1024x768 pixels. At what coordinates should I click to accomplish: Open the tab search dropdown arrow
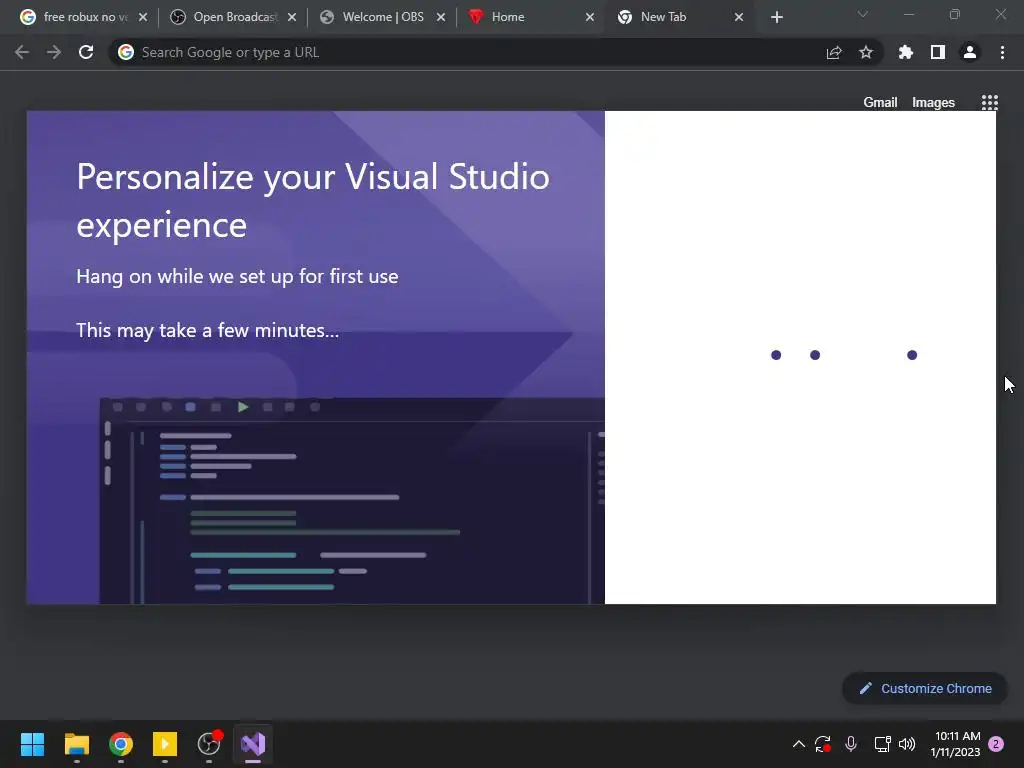(863, 14)
